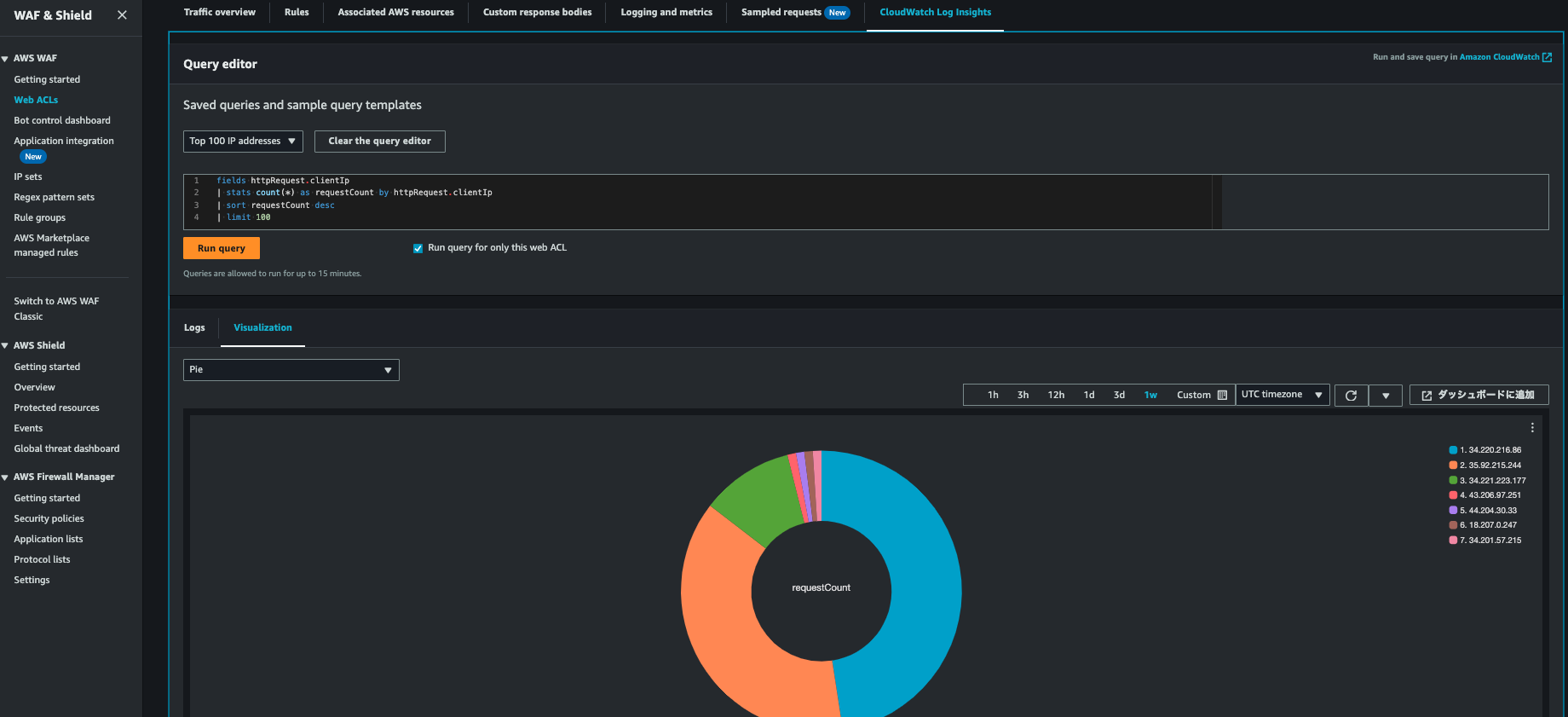Screen dimensions: 1568x717
Task: Click the refresh icon button
Action: 1351,396
